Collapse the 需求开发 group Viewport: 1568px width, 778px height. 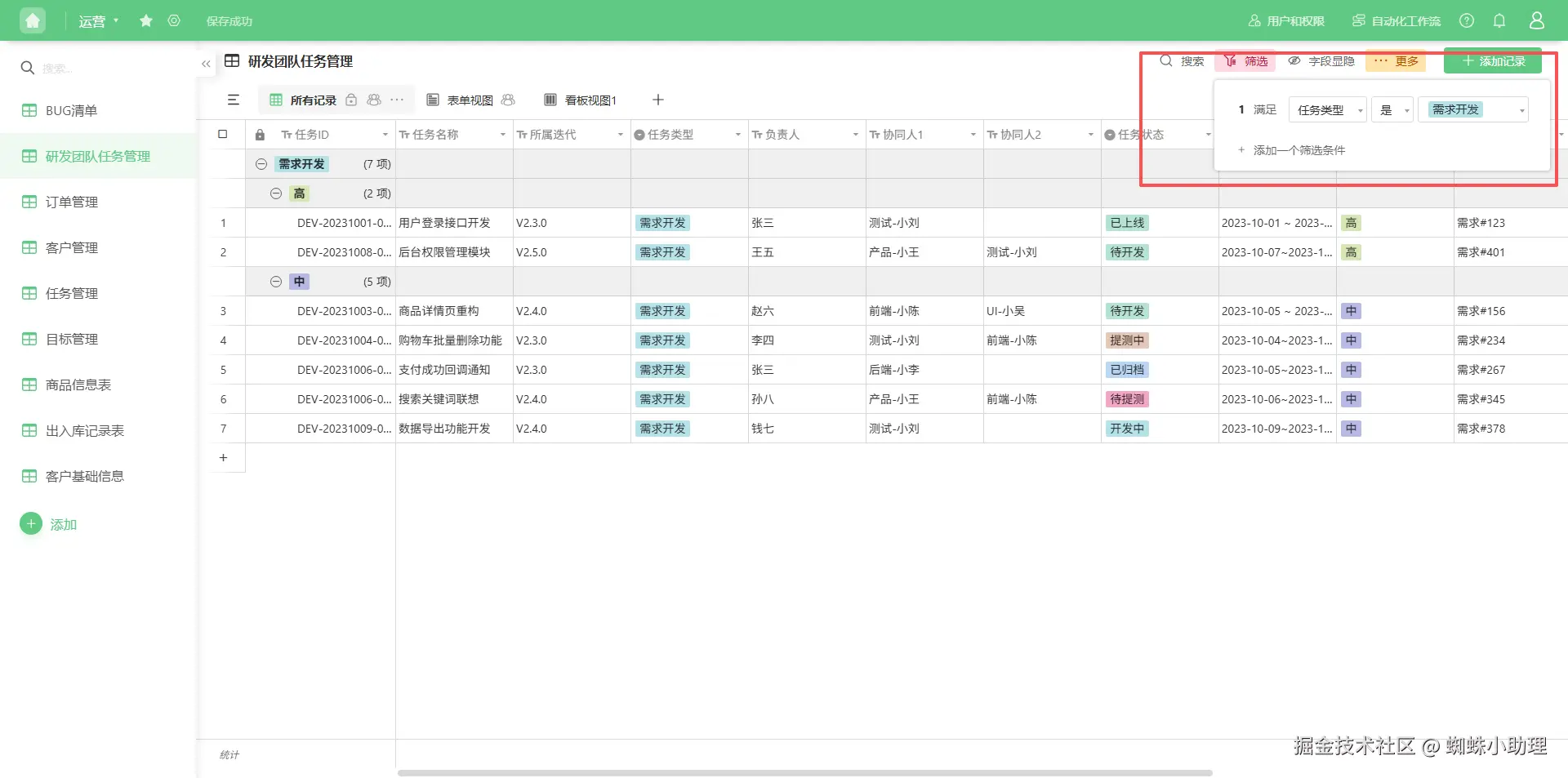click(261, 164)
